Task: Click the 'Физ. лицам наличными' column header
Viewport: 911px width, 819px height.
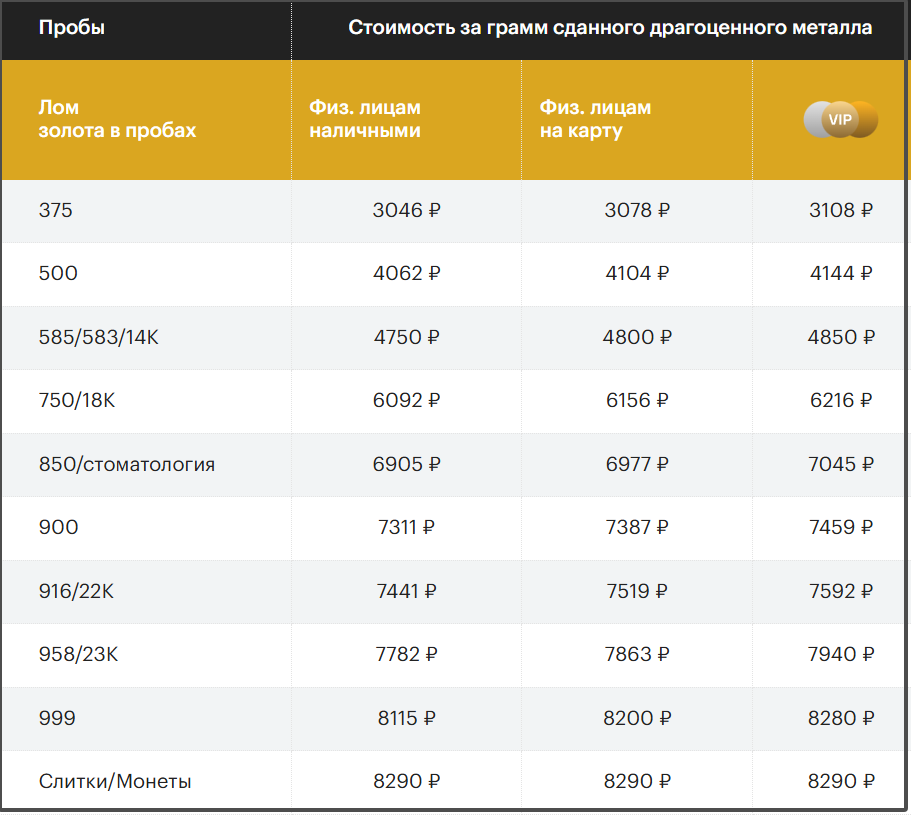Action: 365,119
